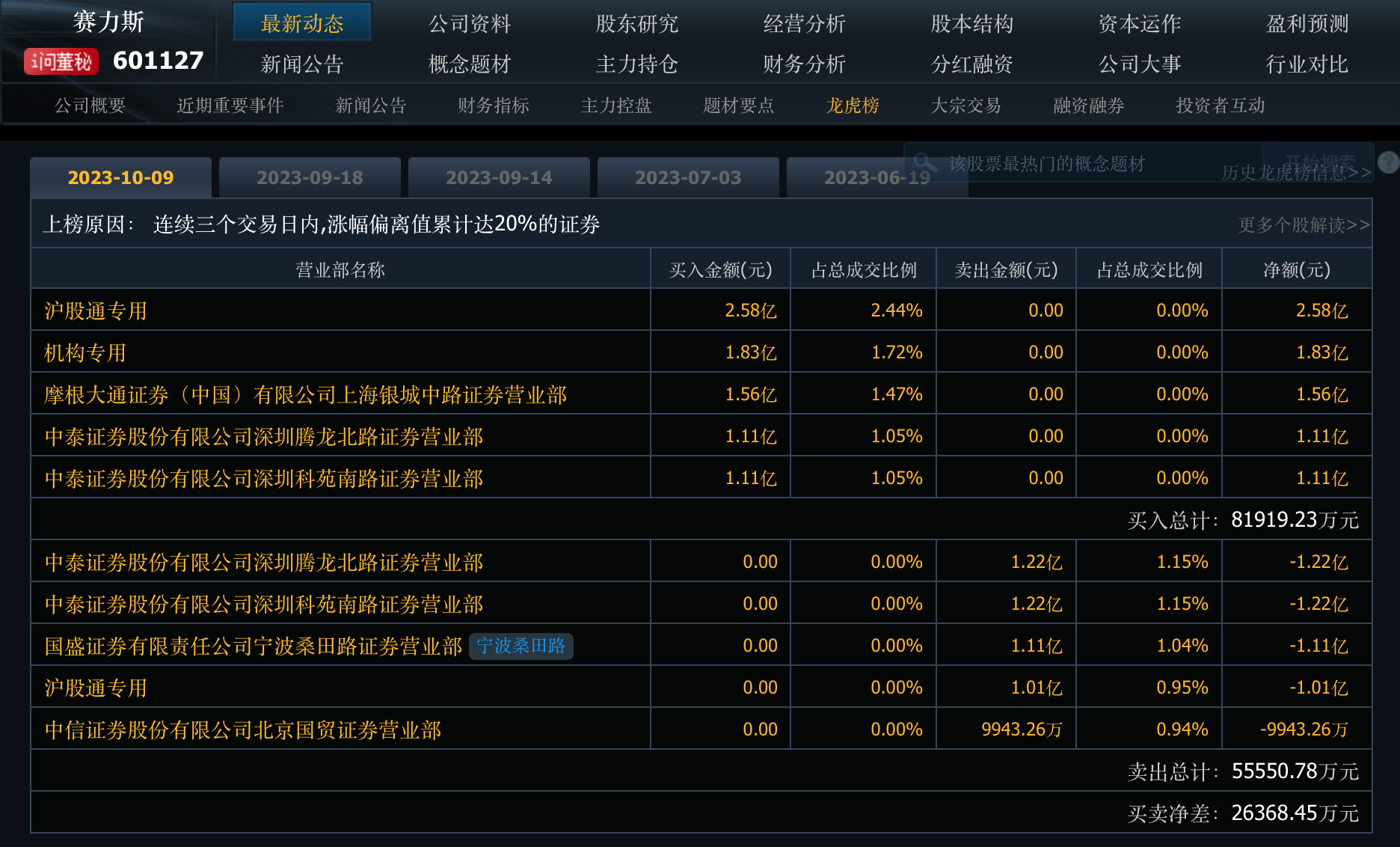Open the 2023-07-03 date tab

pyautogui.click(x=688, y=177)
